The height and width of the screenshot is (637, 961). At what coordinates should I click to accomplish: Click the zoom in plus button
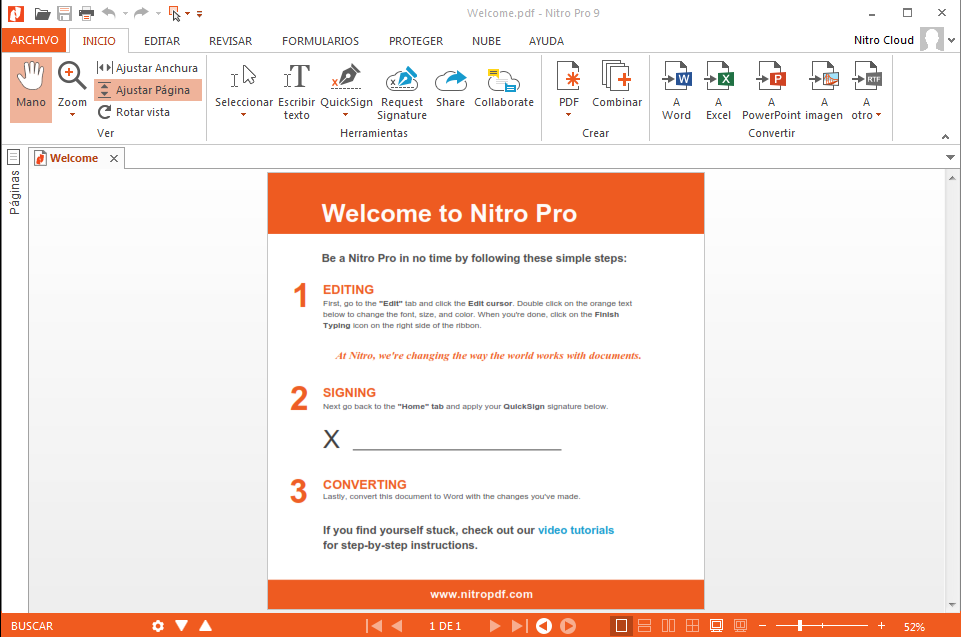point(881,625)
